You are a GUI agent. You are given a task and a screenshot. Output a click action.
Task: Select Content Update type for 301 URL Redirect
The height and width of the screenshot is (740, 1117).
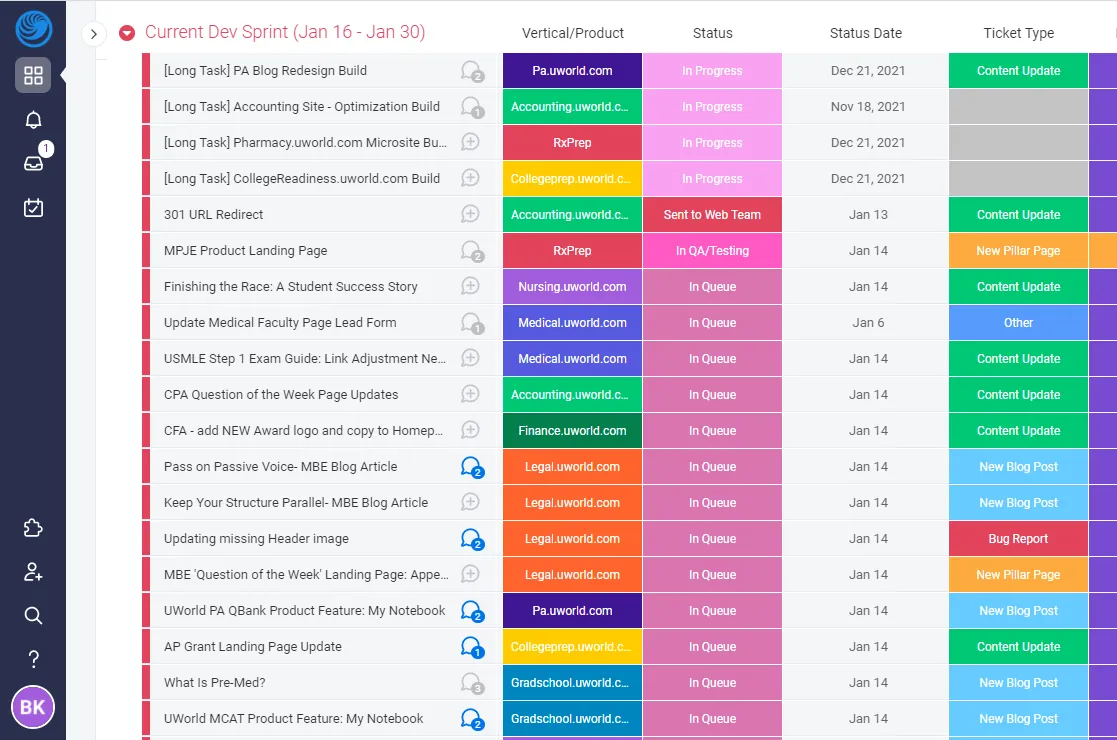click(1018, 214)
